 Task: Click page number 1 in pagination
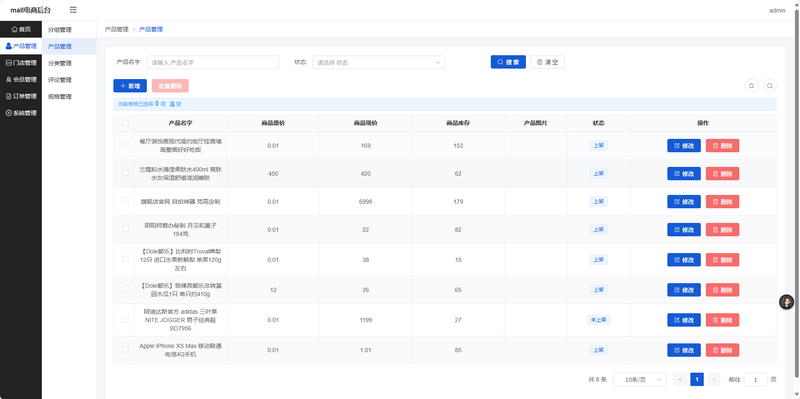coord(697,379)
